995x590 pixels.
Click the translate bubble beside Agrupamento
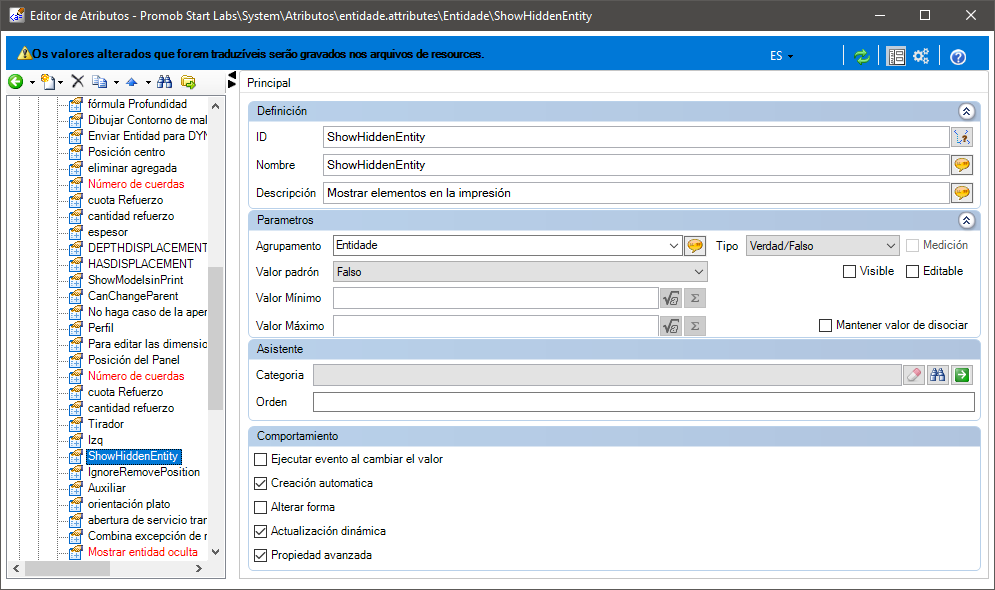695,246
